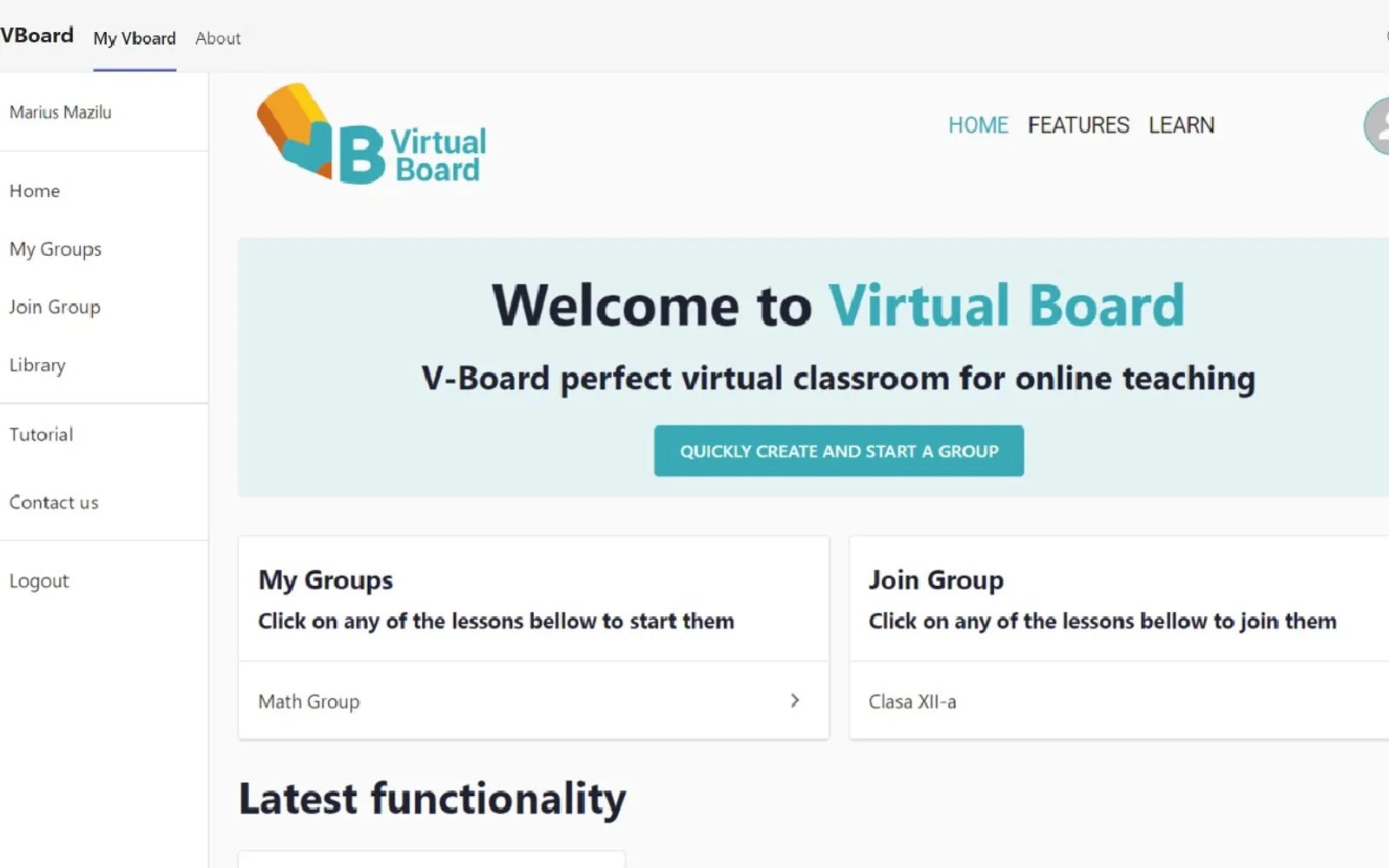Click the My Groups card heading
This screenshot has height=868, width=1389.
[326, 580]
